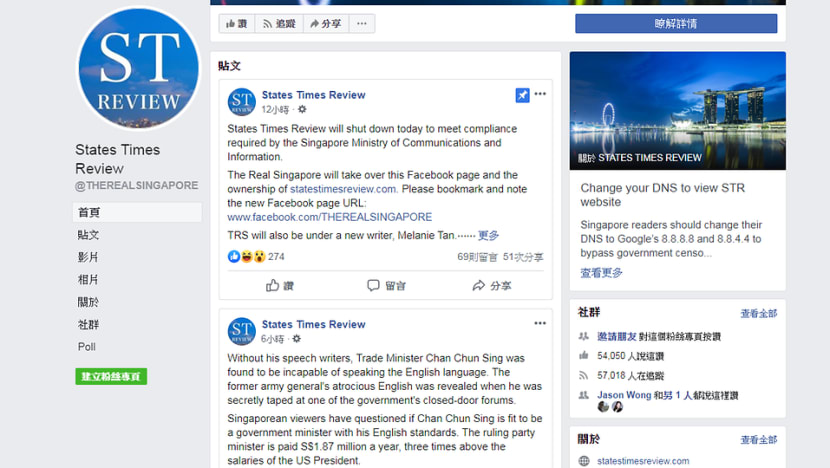Open the States Times Review profile picture

(138, 68)
